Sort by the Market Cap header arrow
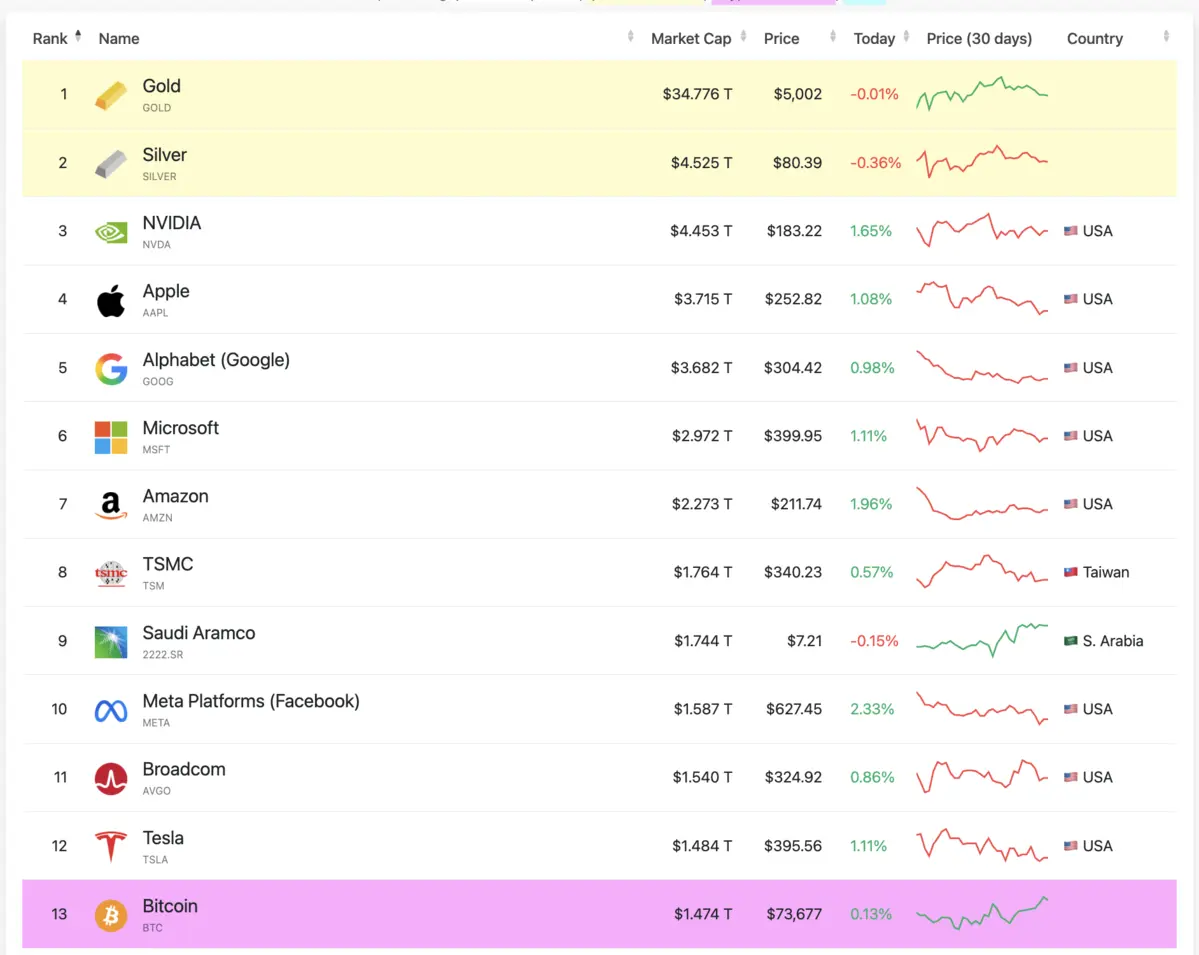The height and width of the screenshot is (955, 1199). (x=741, y=37)
